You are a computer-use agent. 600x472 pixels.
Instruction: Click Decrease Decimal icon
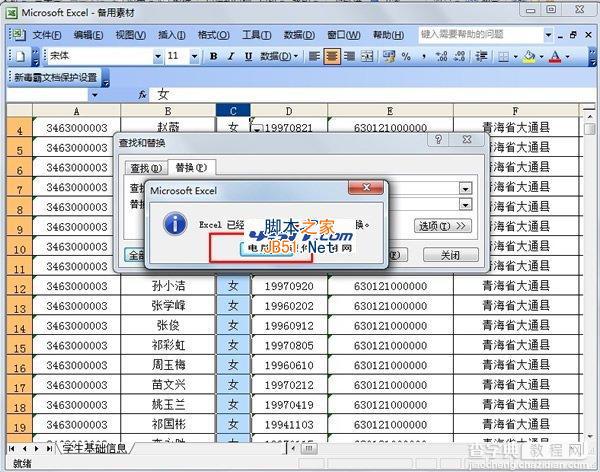point(459,57)
